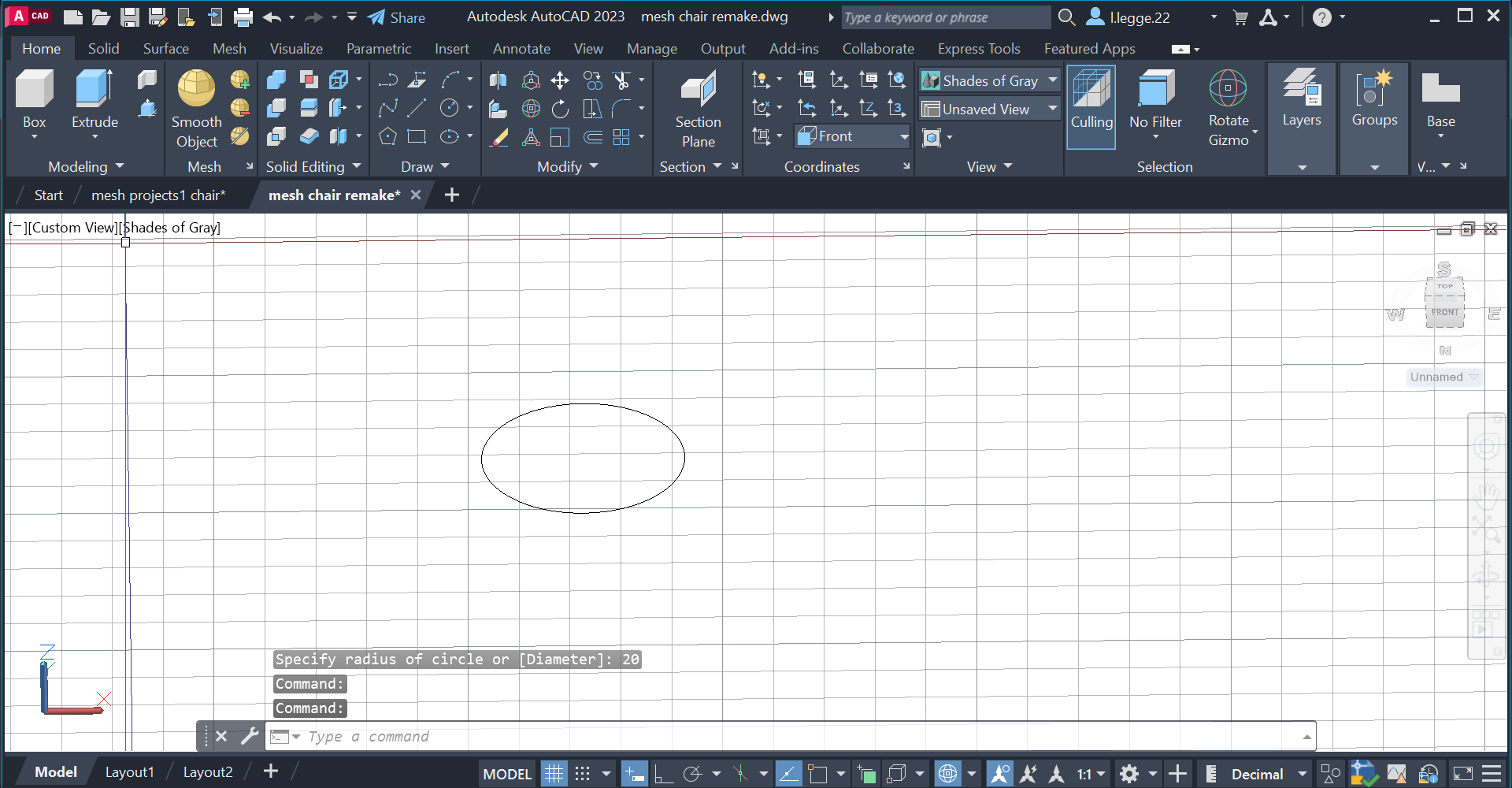Click the MODEL space button in status bar
This screenshot has height=788, width=1512.
[507, 774]
